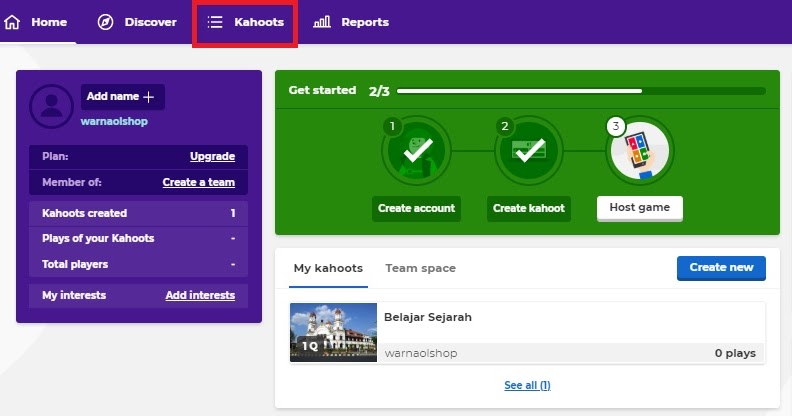Click the Kahoots list icon

coord(215,22)
